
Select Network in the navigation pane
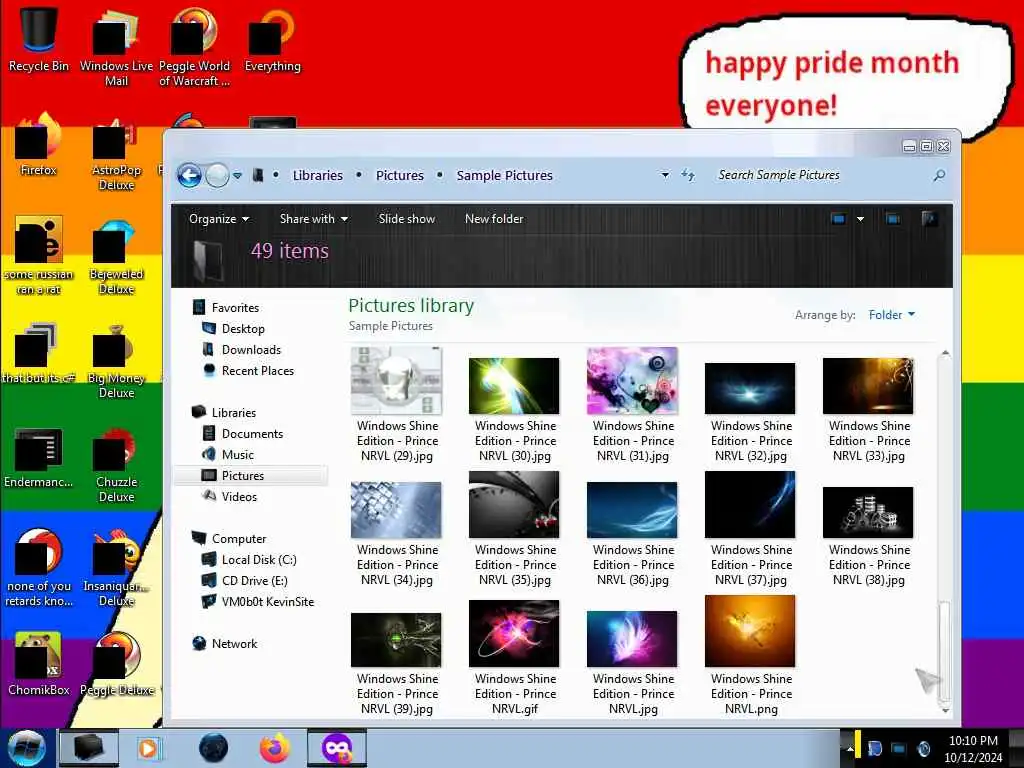pyautogui.click(x=234, y=644)
